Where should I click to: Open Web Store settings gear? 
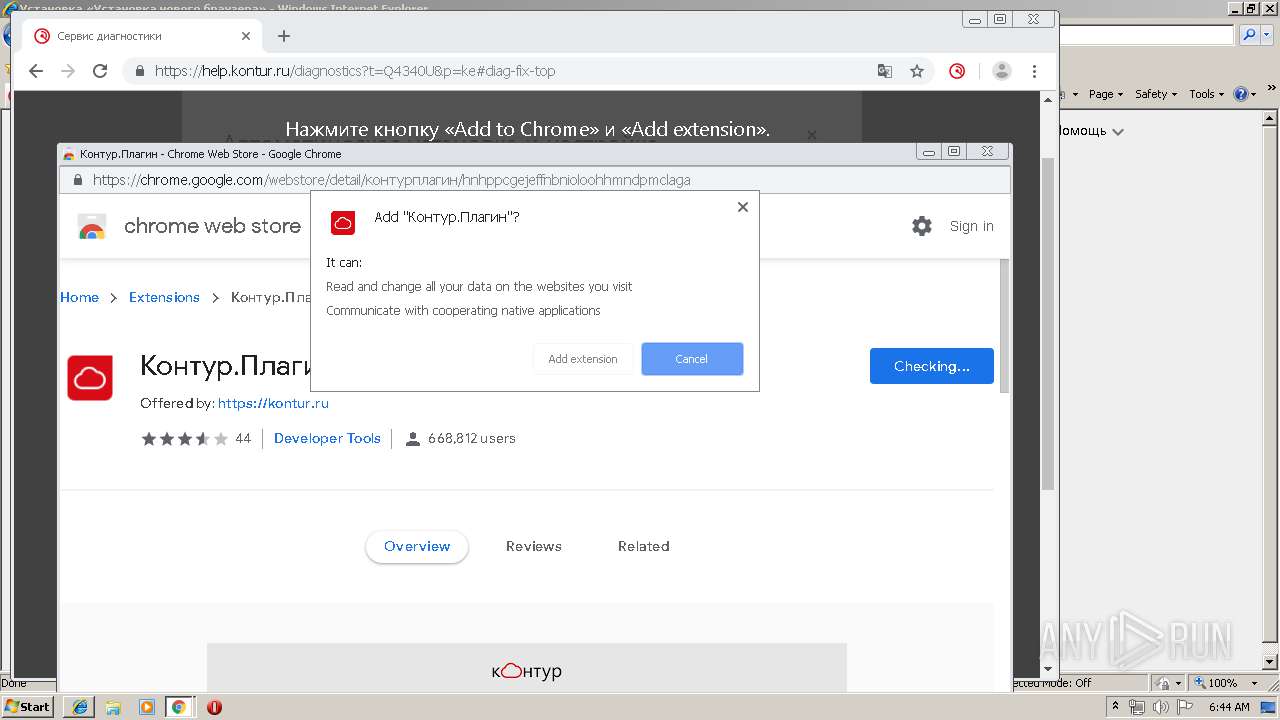pos(922,226)
